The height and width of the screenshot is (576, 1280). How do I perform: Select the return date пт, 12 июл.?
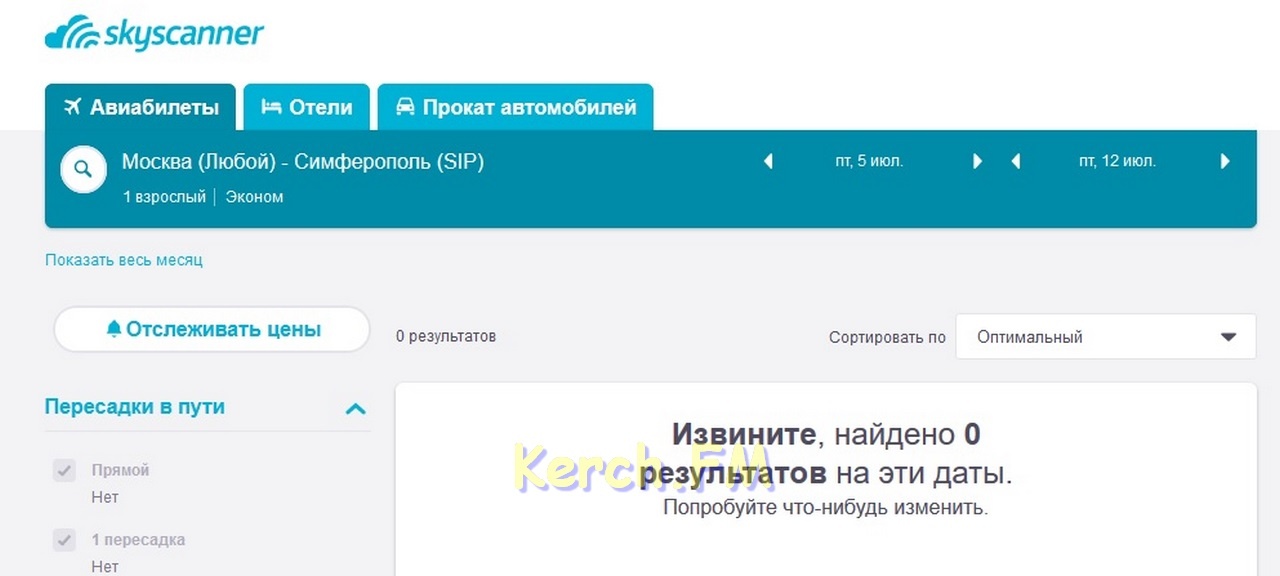1117,161
